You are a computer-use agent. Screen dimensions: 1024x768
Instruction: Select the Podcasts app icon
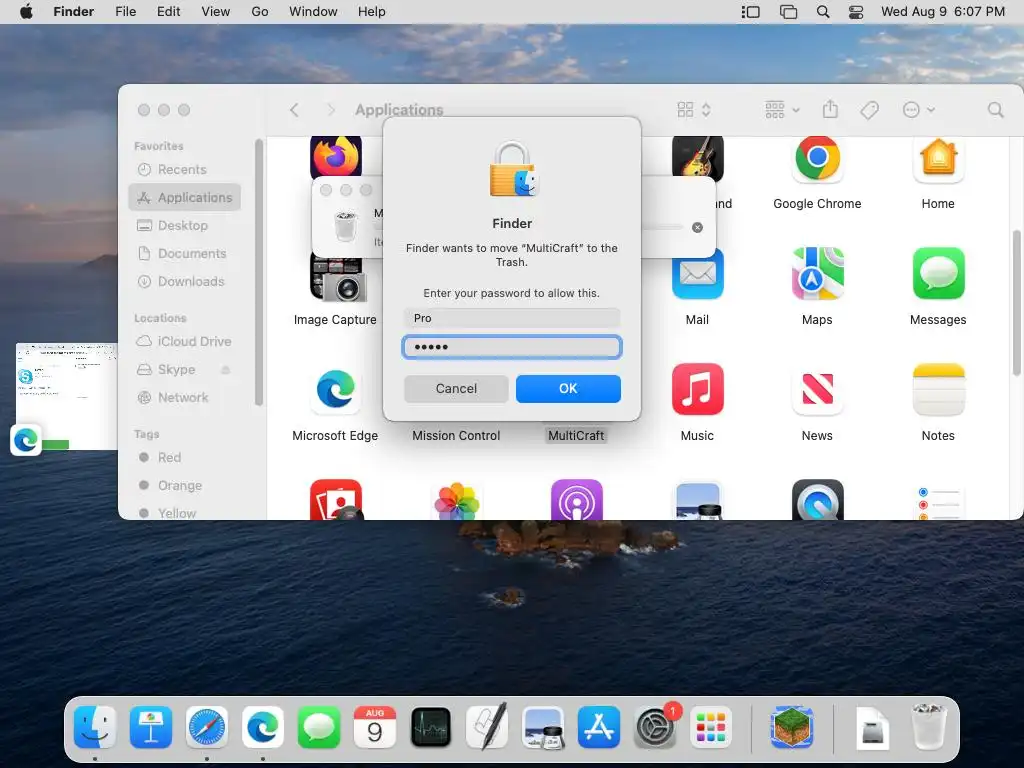[576, 500]
